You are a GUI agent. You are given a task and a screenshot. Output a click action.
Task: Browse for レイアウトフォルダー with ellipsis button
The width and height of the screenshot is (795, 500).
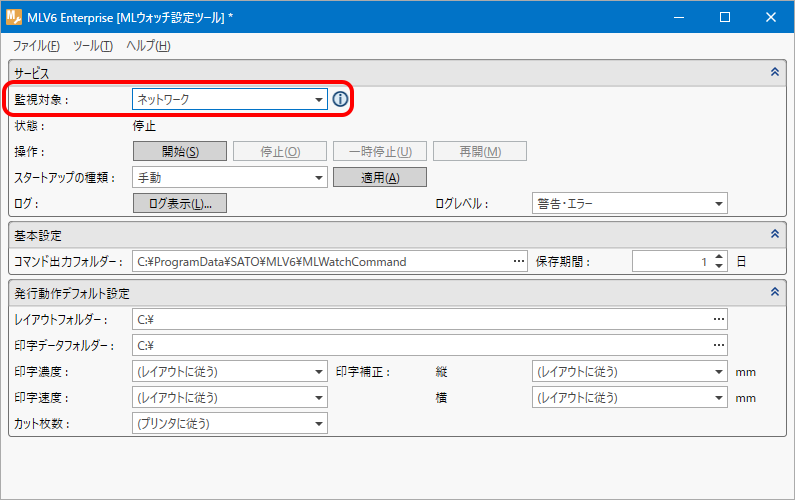point(718,319)
